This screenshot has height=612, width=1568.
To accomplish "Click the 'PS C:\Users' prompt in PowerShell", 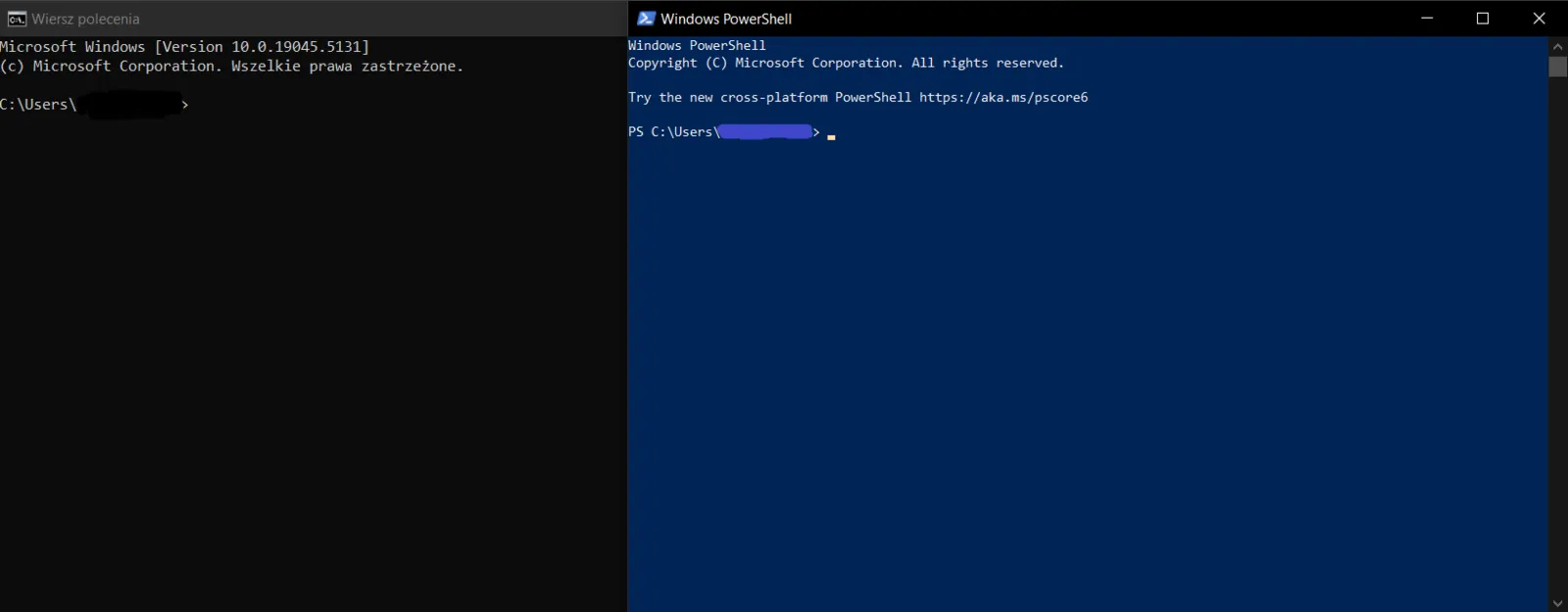I will coord(724,131).
